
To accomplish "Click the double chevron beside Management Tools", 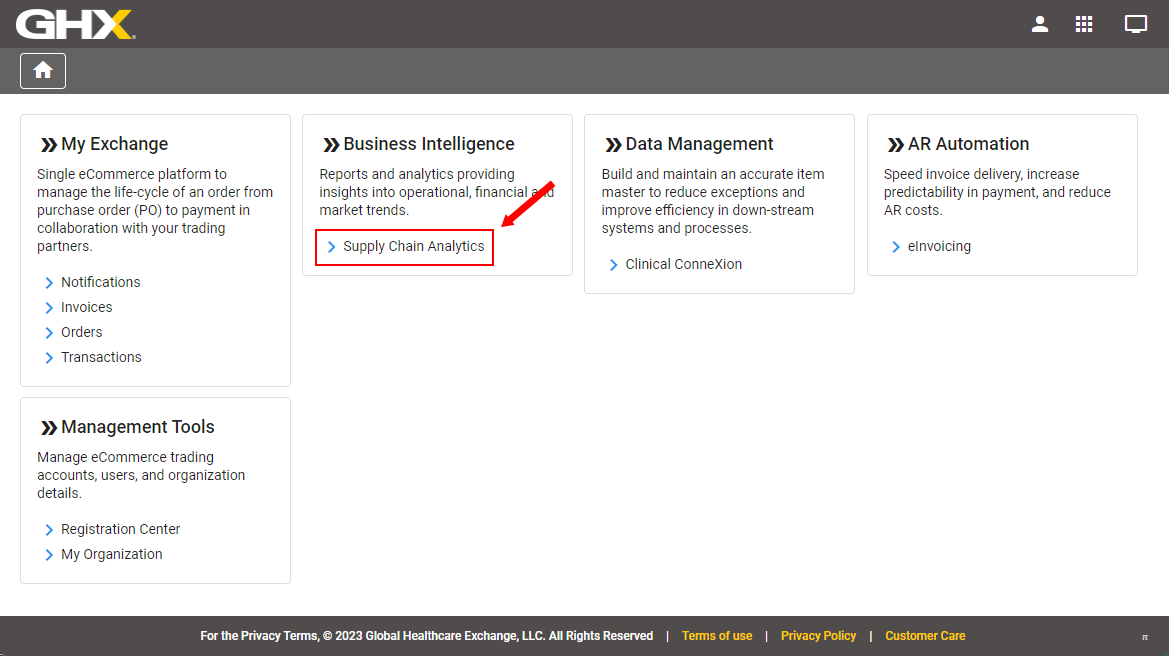I will pos(48,428).
